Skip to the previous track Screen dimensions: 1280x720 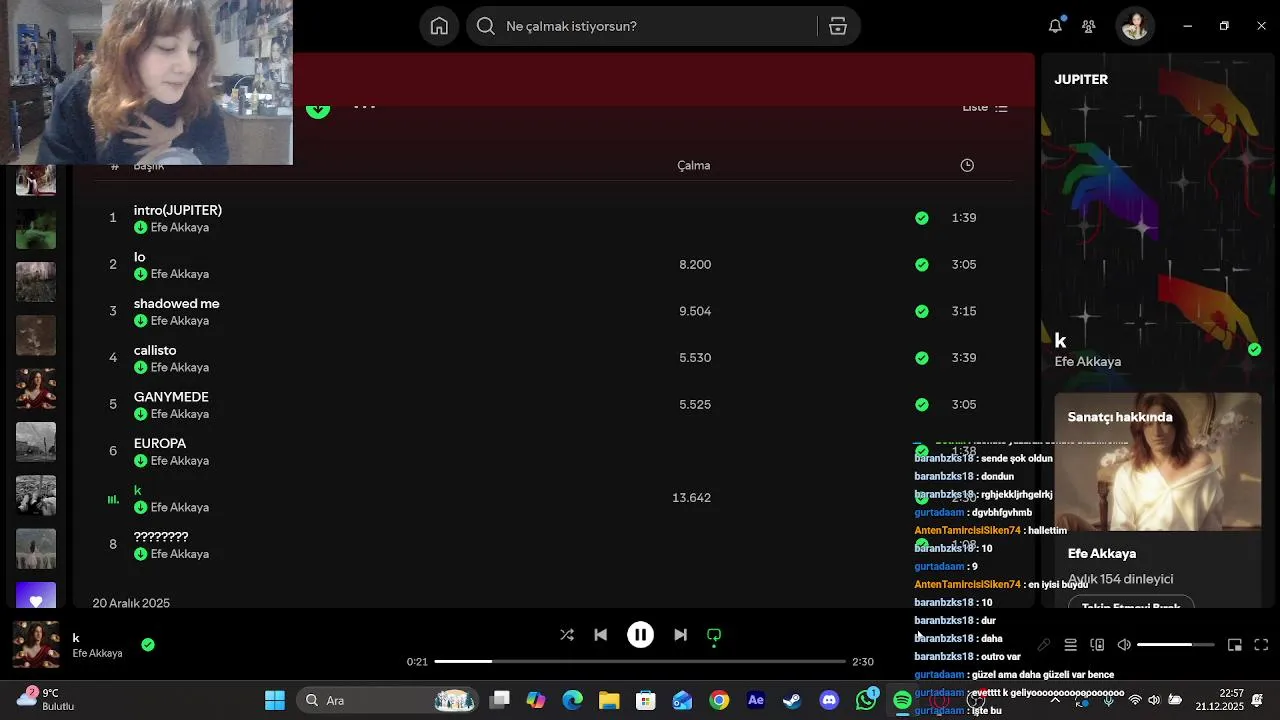pos(600,635)
